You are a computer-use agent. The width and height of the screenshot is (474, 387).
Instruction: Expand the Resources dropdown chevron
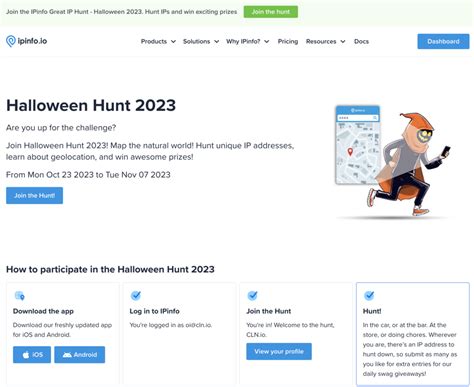[x=343, y=42]
